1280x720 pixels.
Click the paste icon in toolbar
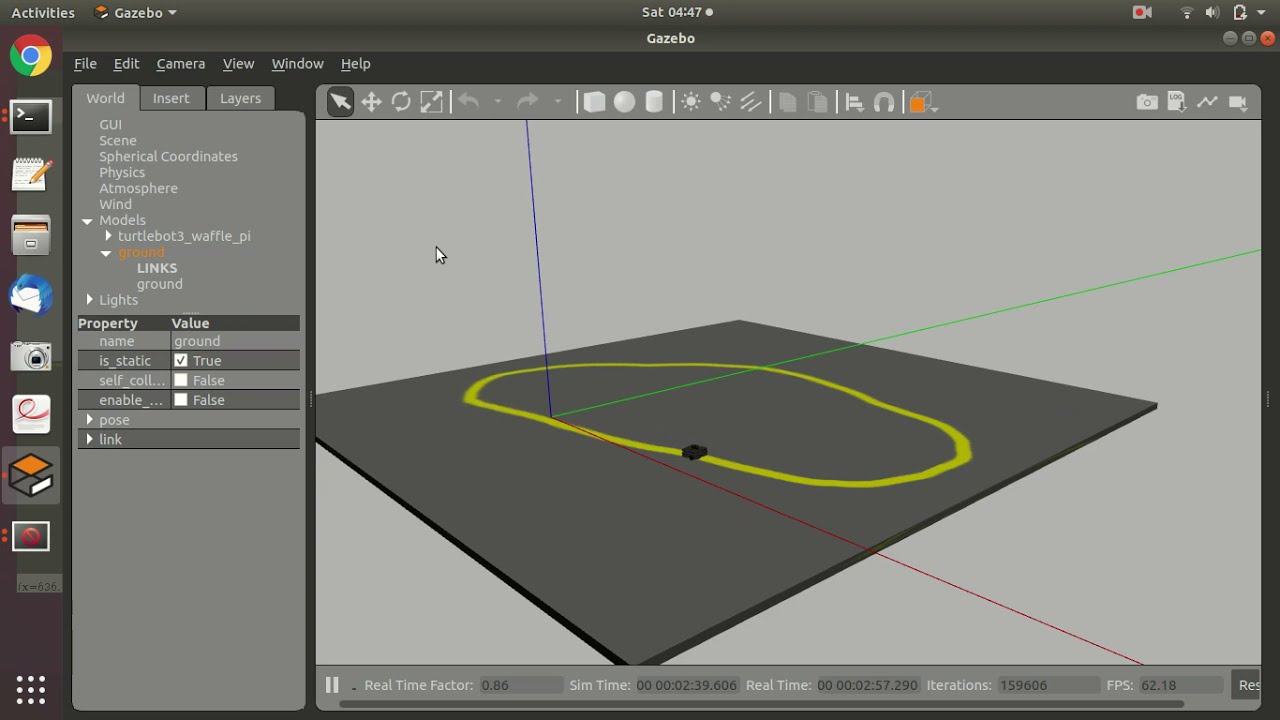tap(817, 102)
